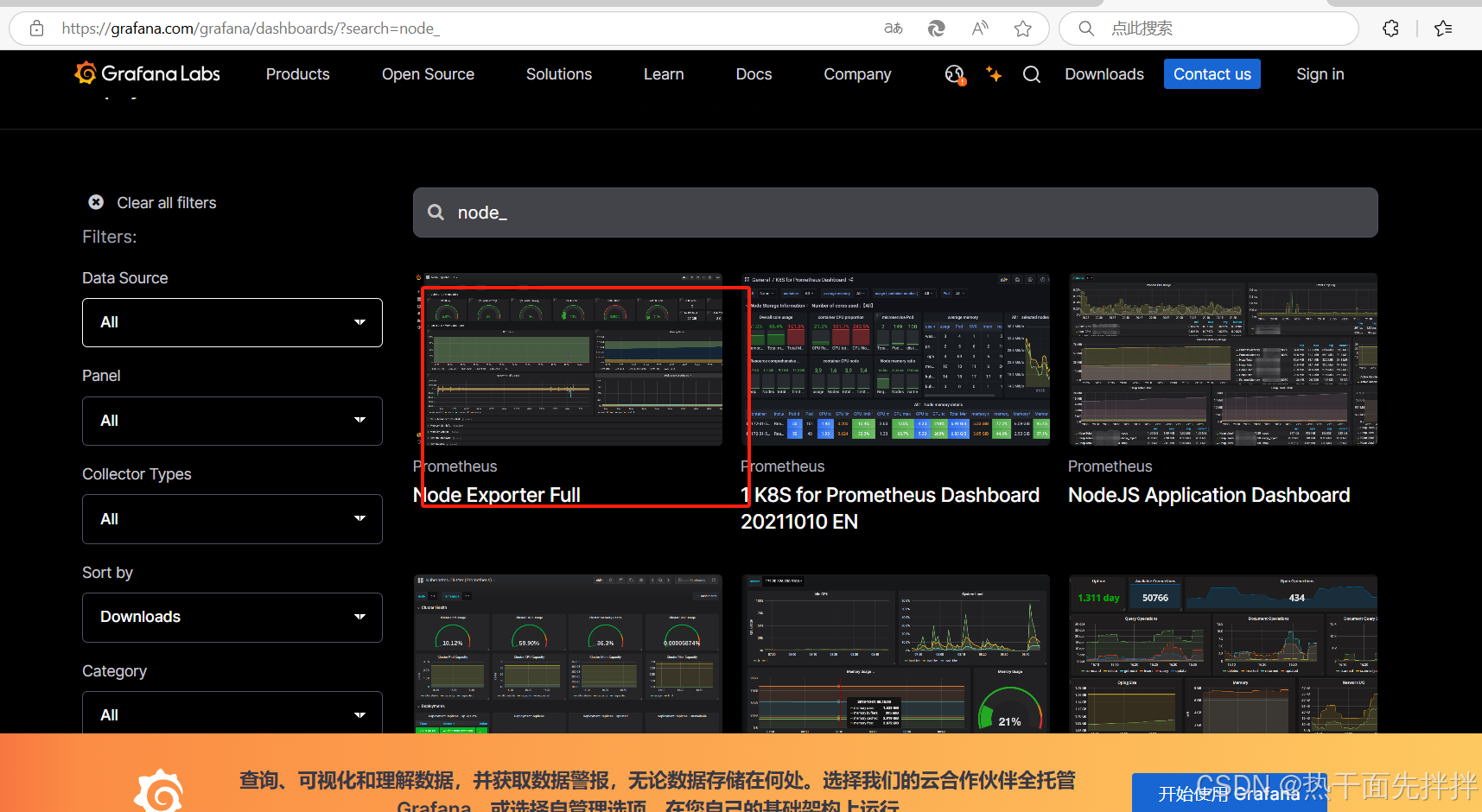1482x812 pixels.
Task: Open the site search magnifier icon
Action: pos(1032,74)
